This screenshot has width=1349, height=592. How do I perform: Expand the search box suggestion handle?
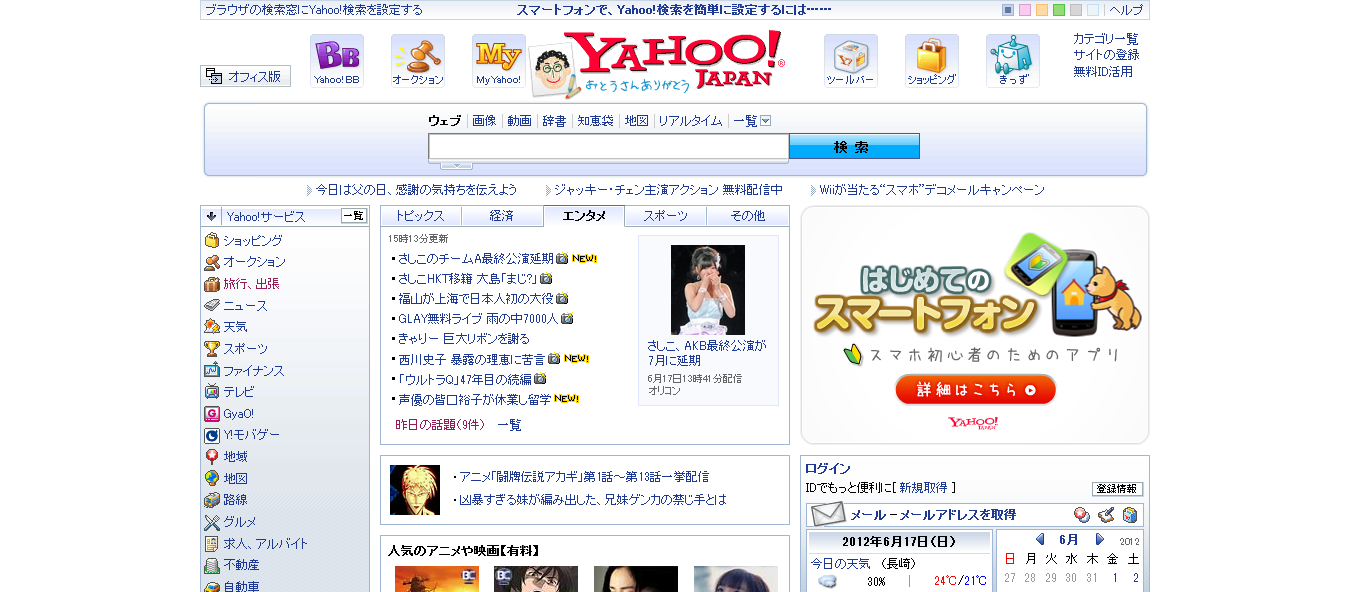456,165
